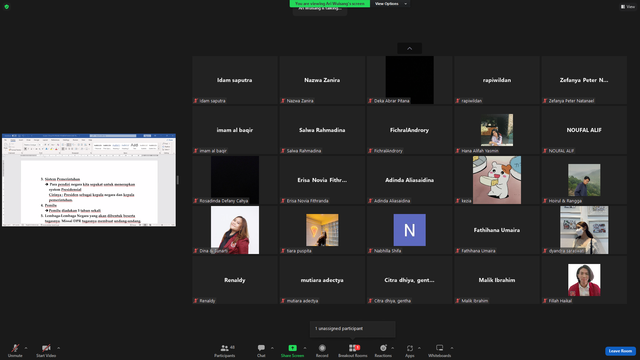Select tiara puspita's tile

click(x=322, y=230)
